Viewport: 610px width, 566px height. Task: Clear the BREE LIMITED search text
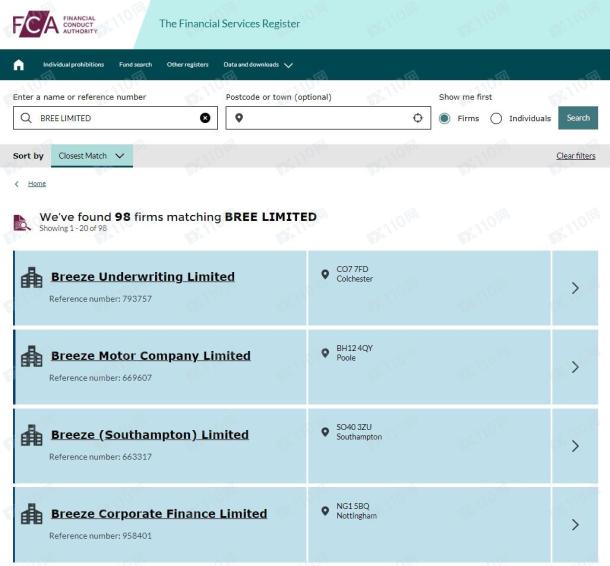click(x=205, y=118)
